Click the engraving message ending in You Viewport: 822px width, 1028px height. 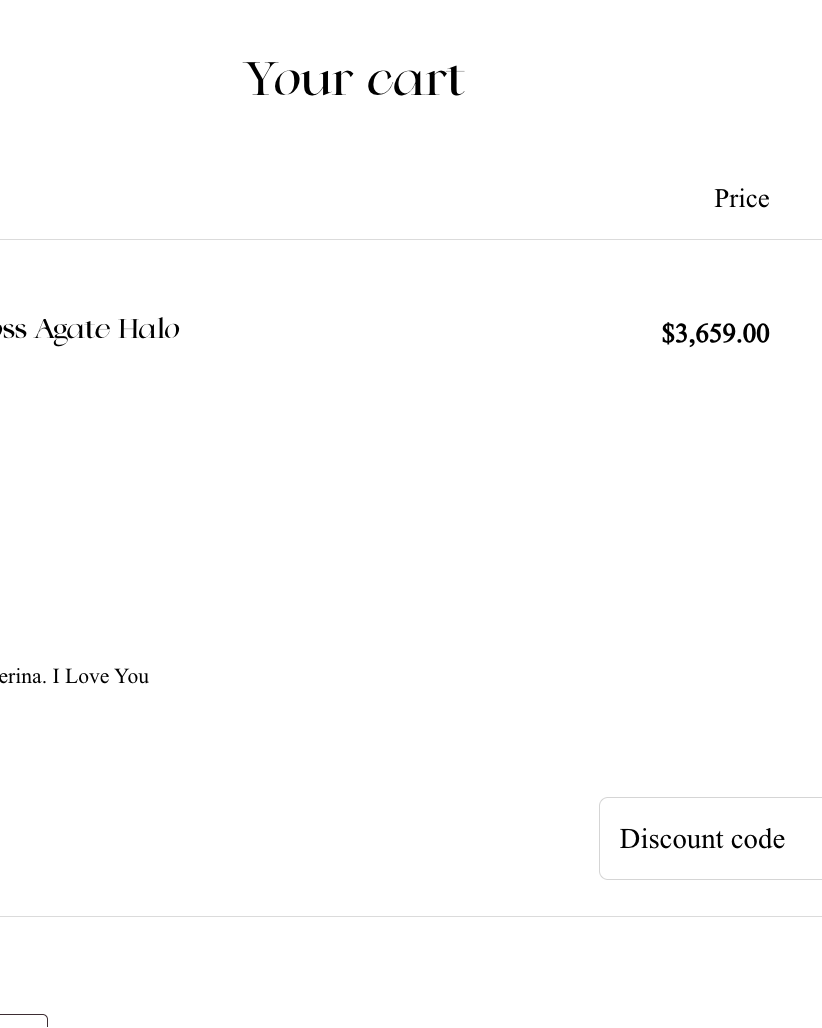[75, 677]
